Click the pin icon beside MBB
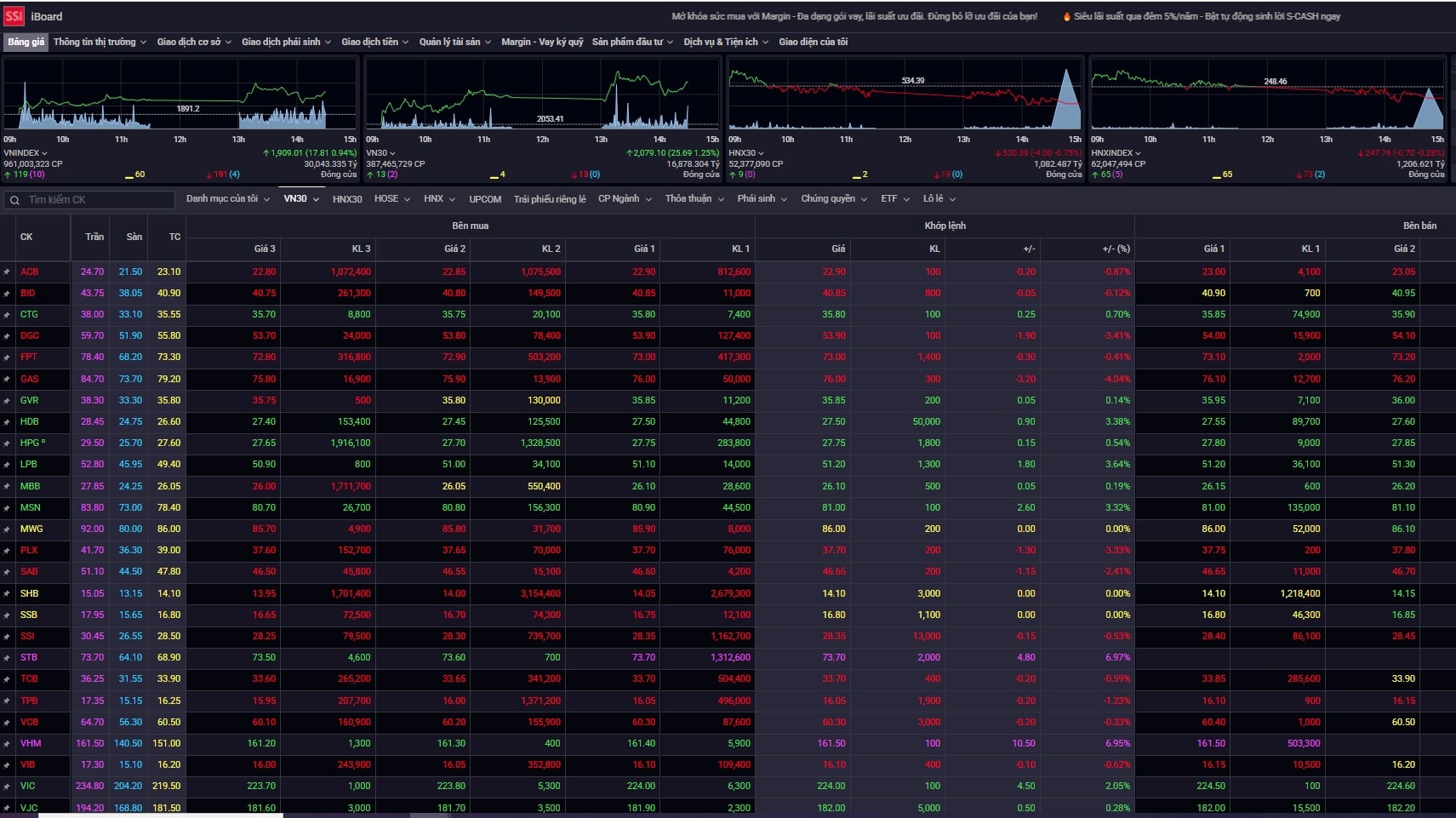The image size is (1456, 818). (7, 487)
